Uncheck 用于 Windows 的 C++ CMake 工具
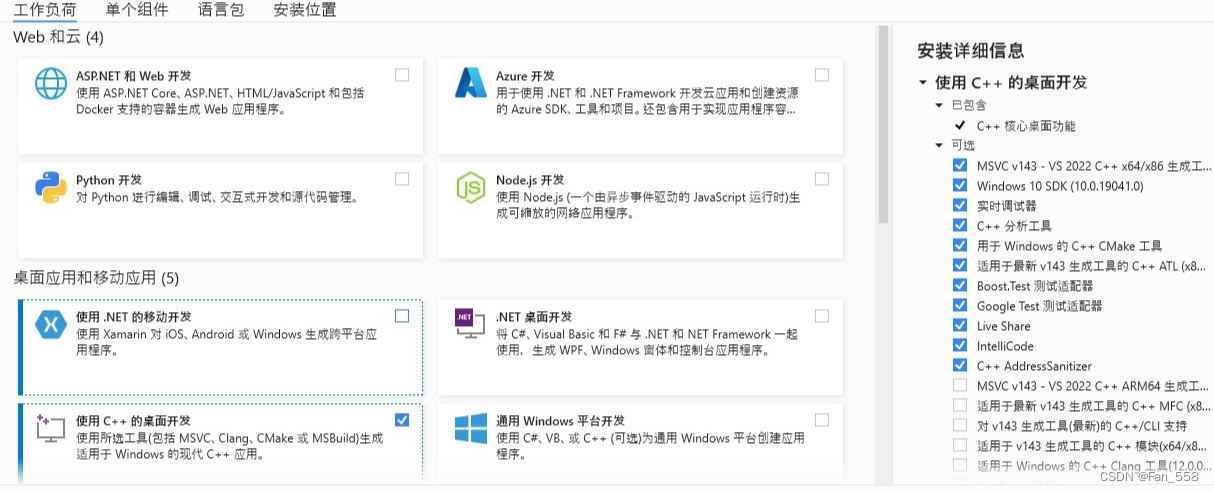 (960, 245)
